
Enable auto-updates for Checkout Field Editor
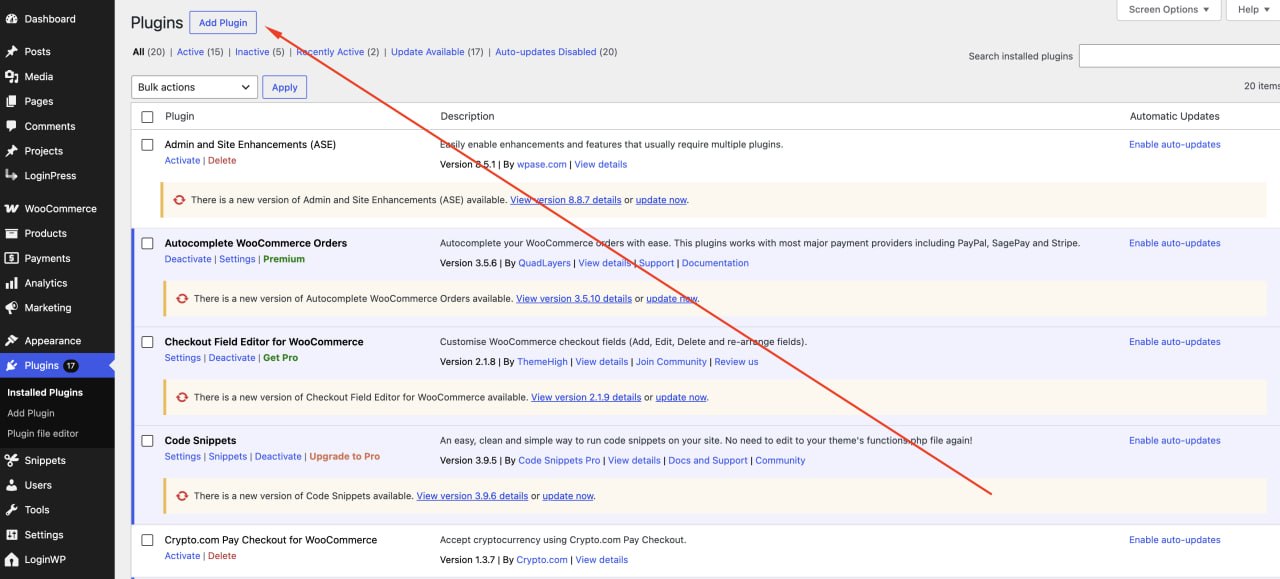pyautogui.click(x=1175, y=342)
